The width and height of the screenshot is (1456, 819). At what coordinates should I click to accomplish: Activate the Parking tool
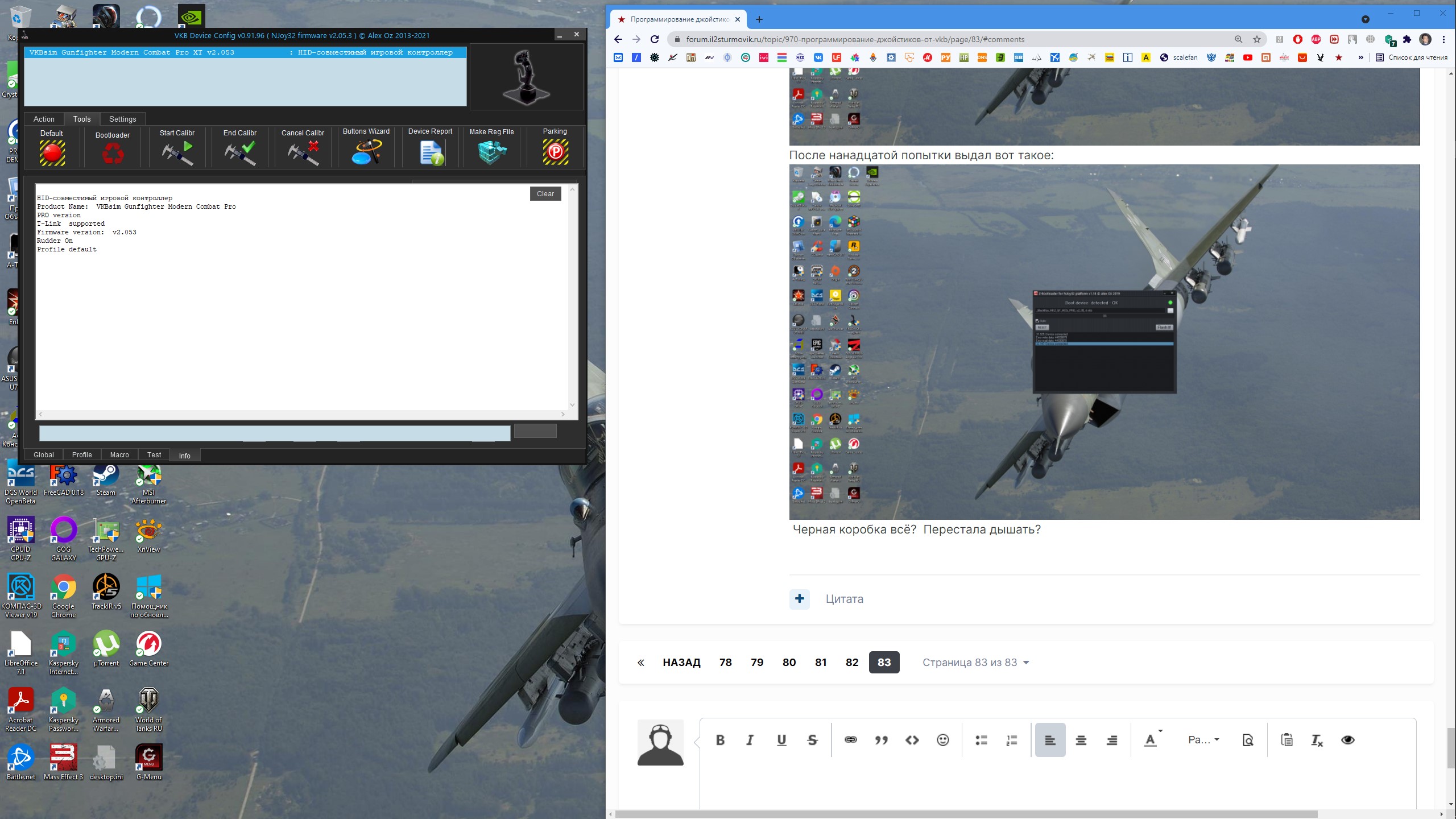pyautogui.click(x=555, y=152)
